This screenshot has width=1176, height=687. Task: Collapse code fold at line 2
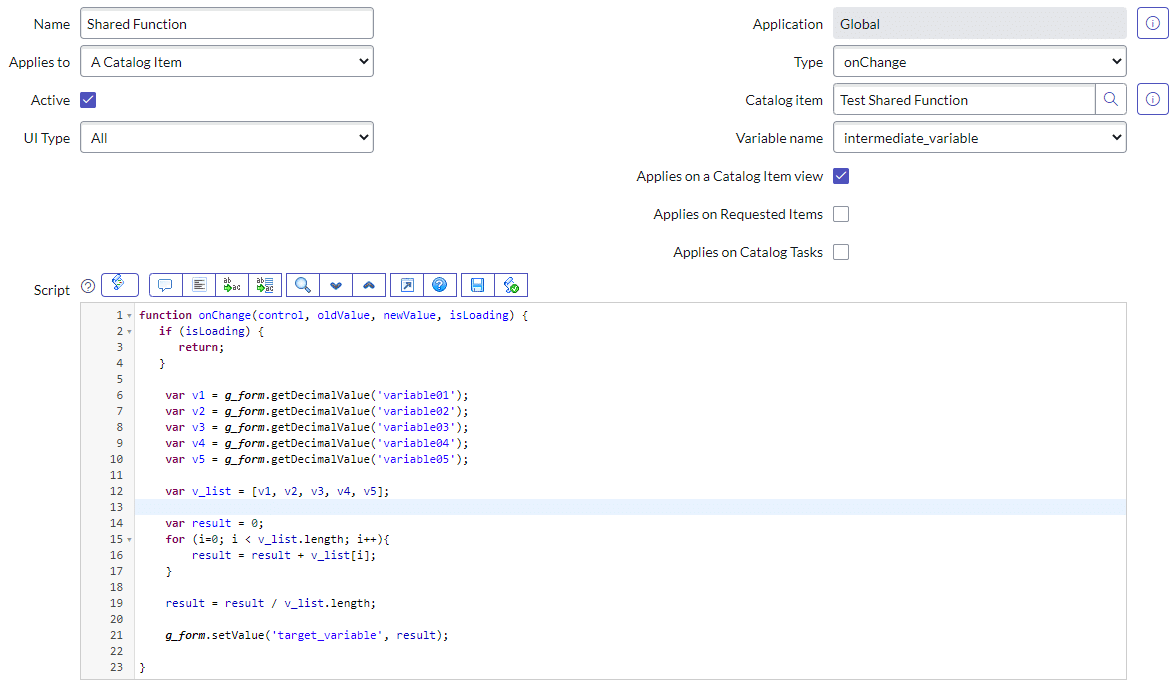(x=129, y=332)
